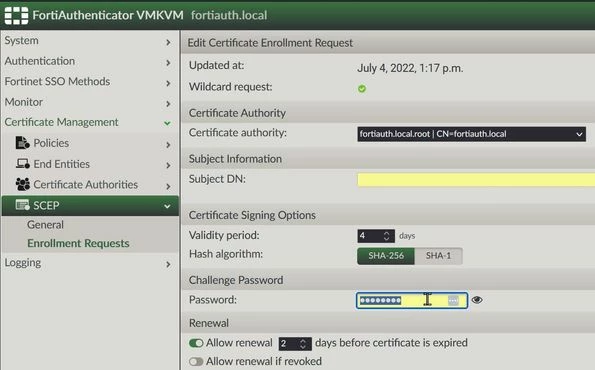
Task: Expand the Logging menu chevron
Action: click(168, 264)
